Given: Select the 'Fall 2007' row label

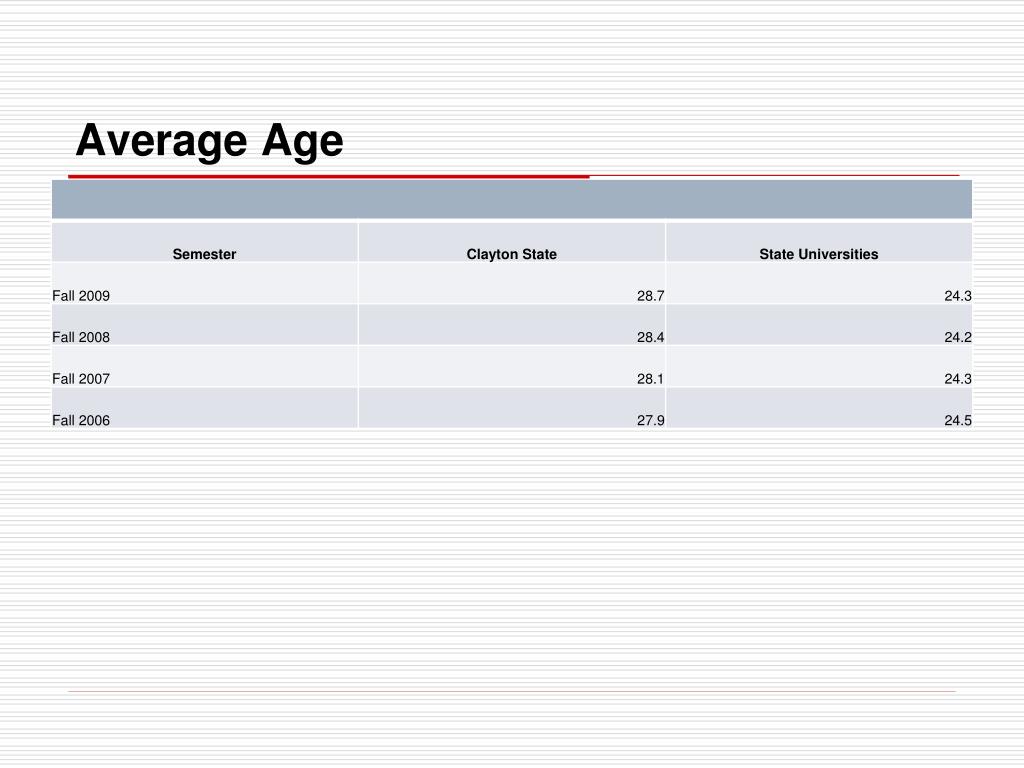Looking at the screenshot, I should pos(81,379).
